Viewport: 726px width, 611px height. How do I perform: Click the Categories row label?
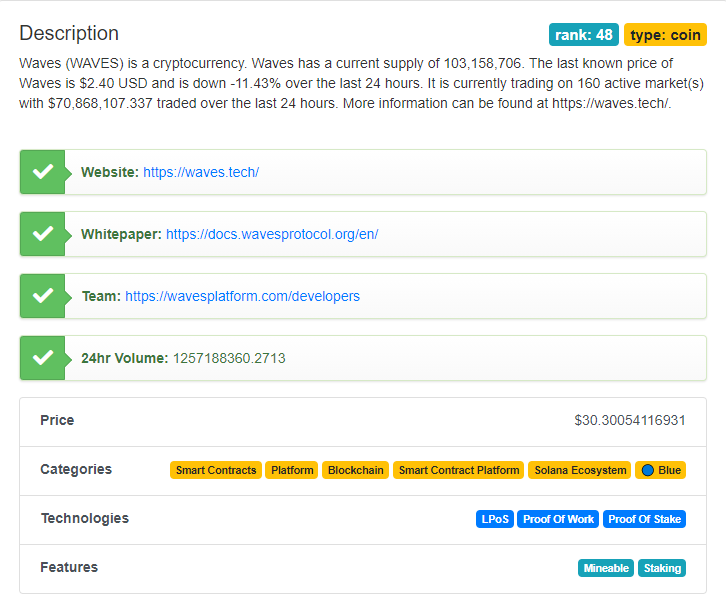[76, 469]
